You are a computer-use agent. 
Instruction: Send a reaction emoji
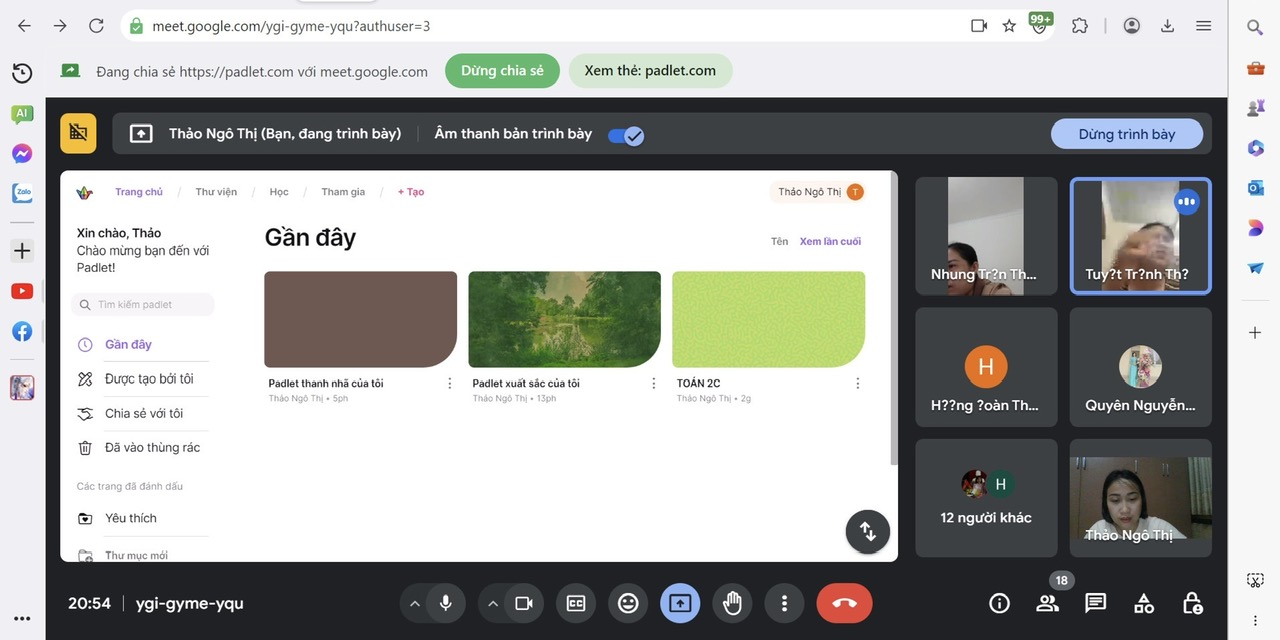(628, 603)
